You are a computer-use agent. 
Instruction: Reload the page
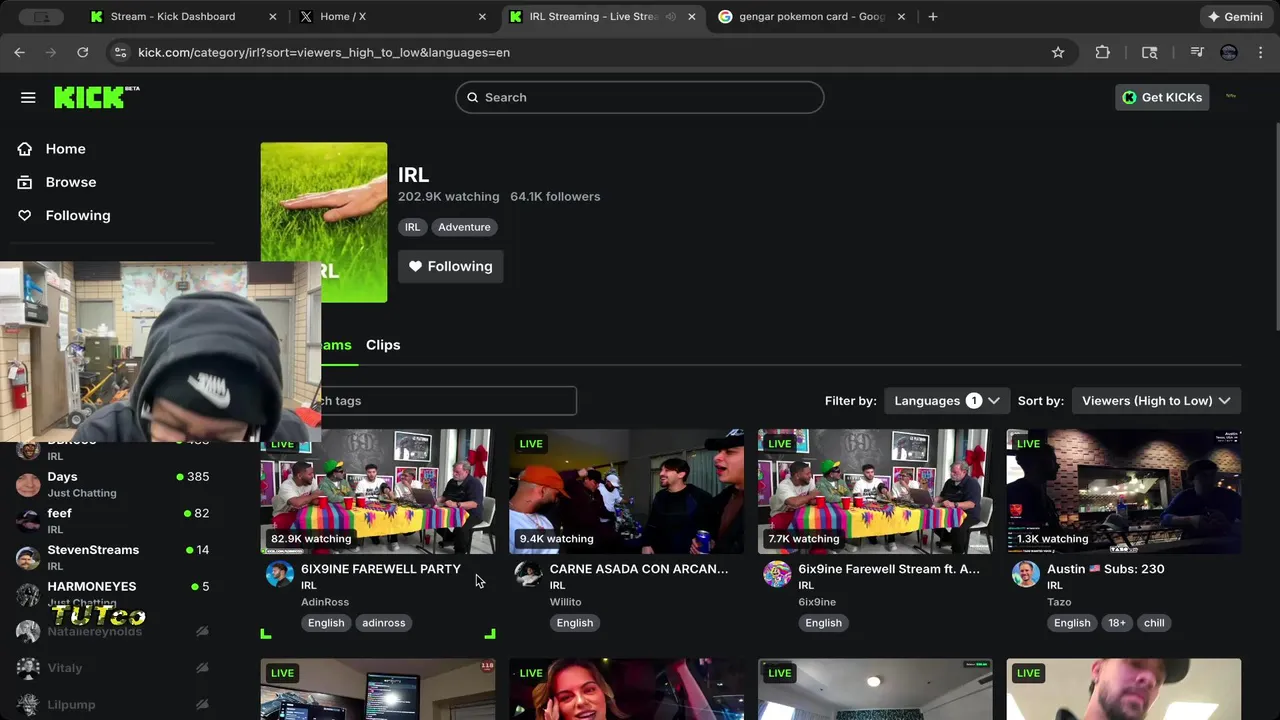pyautogui.click(x=83, y=52)
